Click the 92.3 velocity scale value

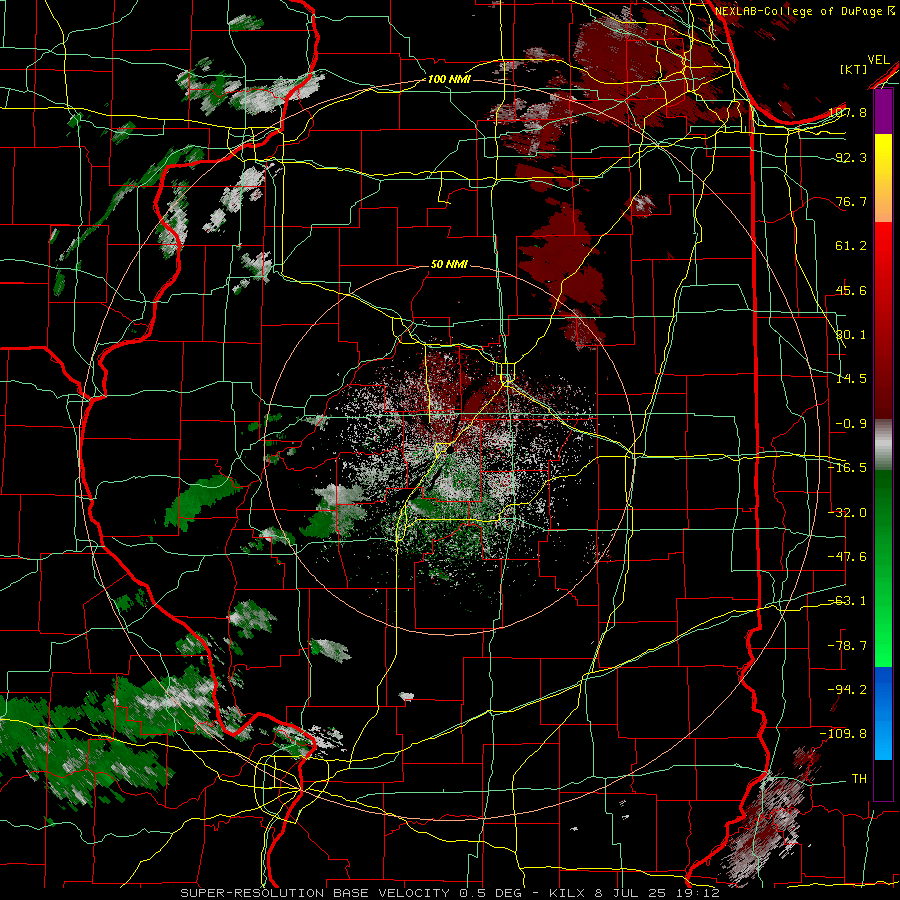pyautogui.click(x=851, y=157)
